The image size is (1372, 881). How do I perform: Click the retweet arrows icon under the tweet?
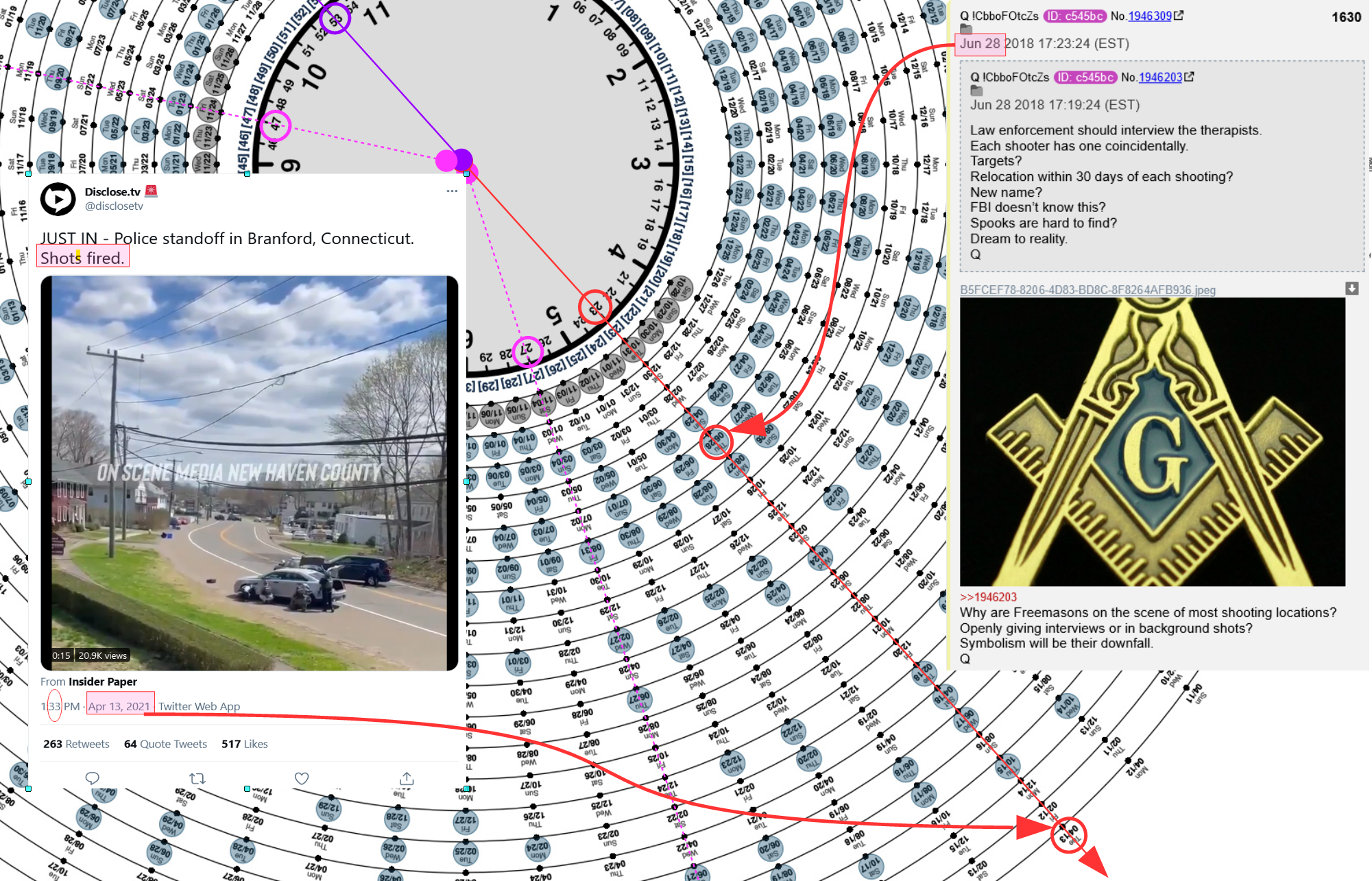(197, 778)
